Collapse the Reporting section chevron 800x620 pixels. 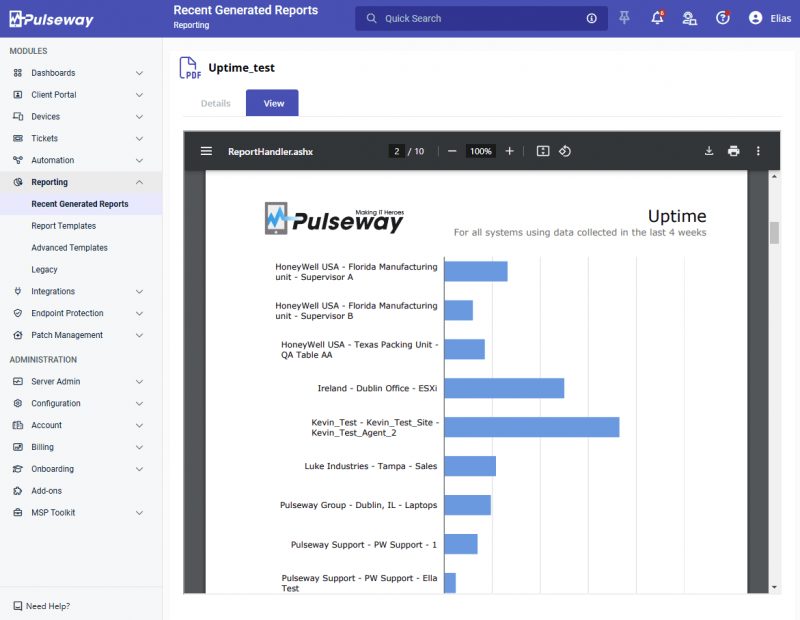[139, 182]
